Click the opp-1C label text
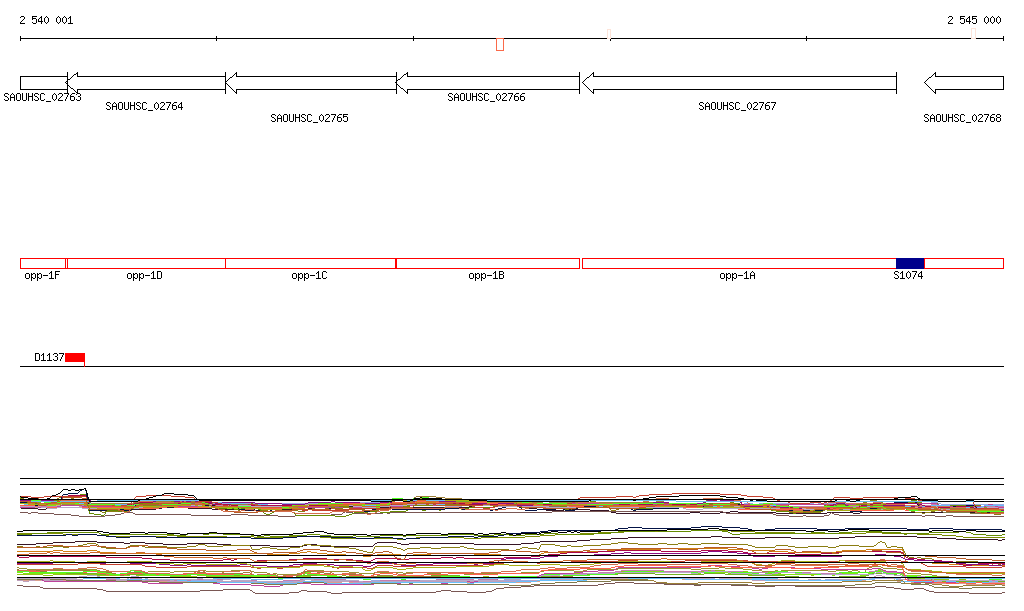1024x611 pixels. [x=310, y=275]
